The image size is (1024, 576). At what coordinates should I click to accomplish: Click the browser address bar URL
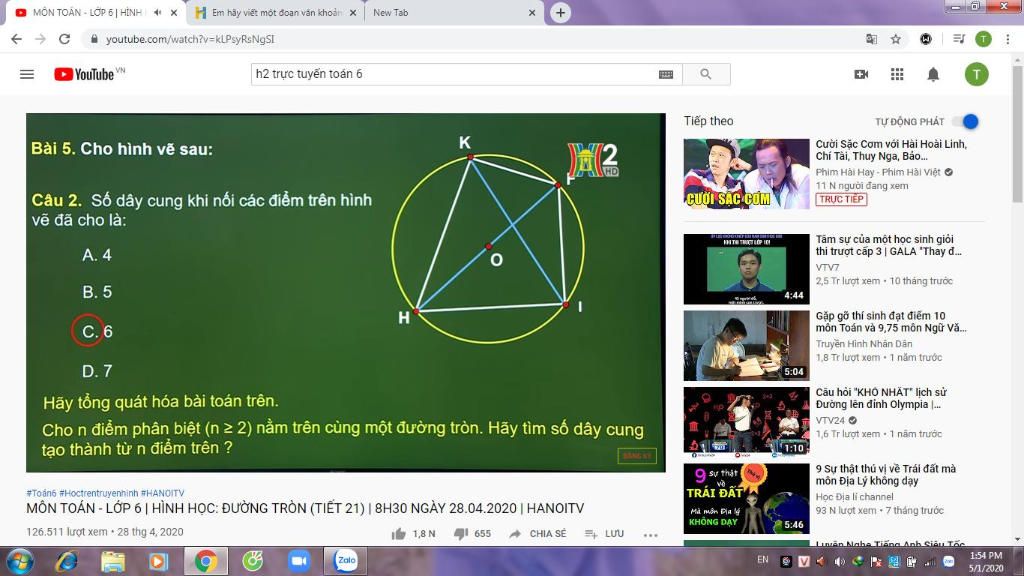190,39
